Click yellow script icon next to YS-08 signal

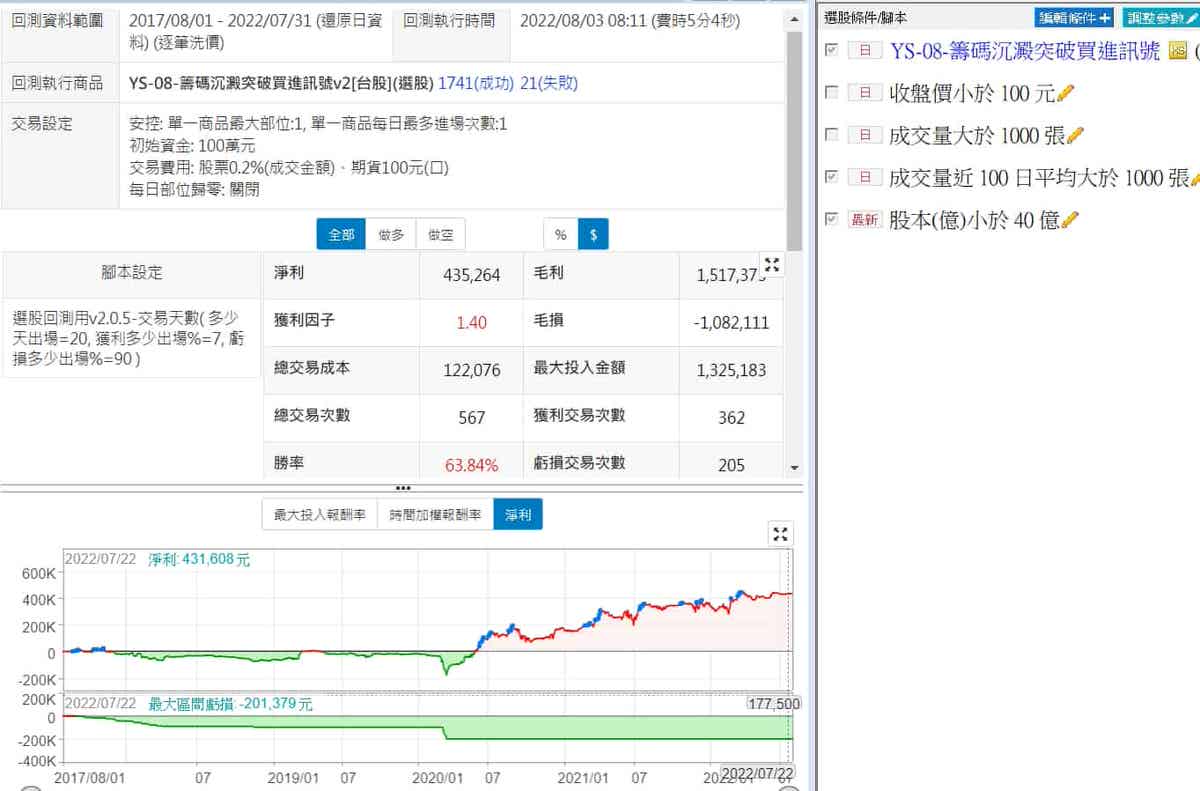(1177, 51)
